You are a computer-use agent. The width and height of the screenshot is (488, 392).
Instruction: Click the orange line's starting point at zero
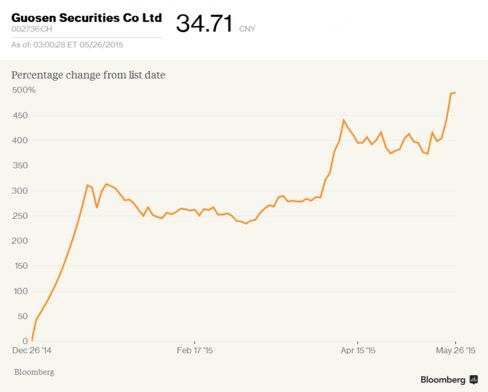[x=32, y=340]
